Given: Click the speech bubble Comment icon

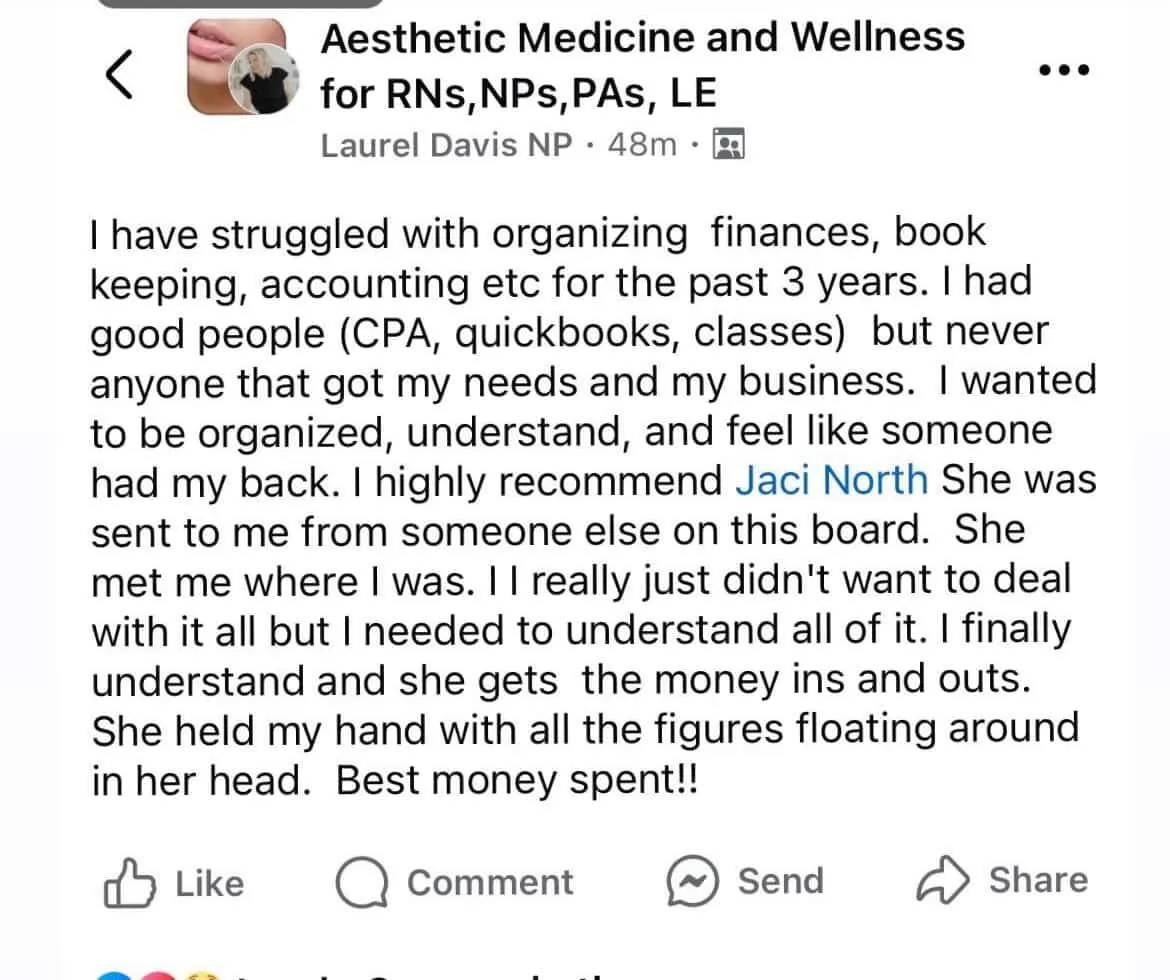Looking at the screenshot, I should (364, 883).
